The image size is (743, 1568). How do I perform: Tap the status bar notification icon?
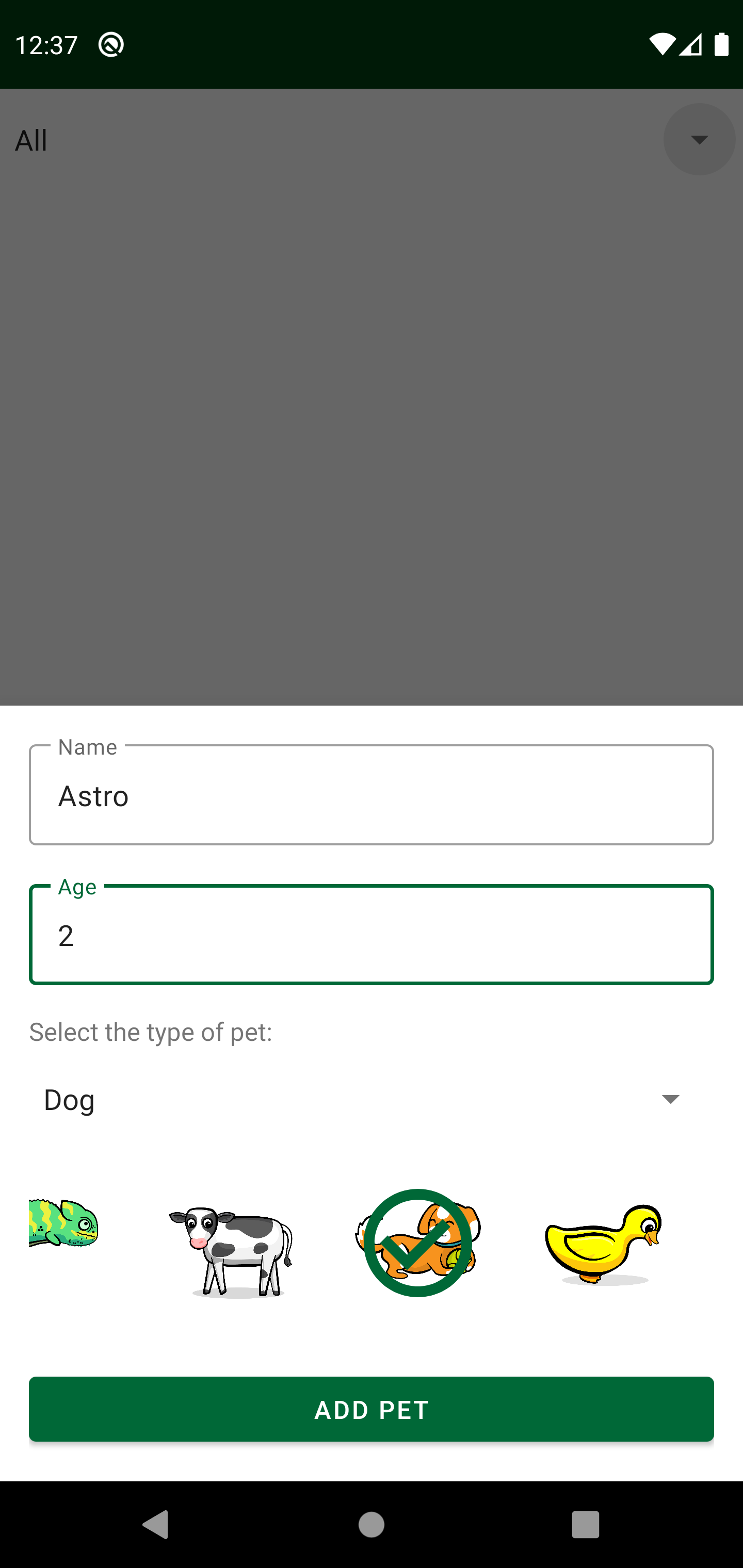111,44
